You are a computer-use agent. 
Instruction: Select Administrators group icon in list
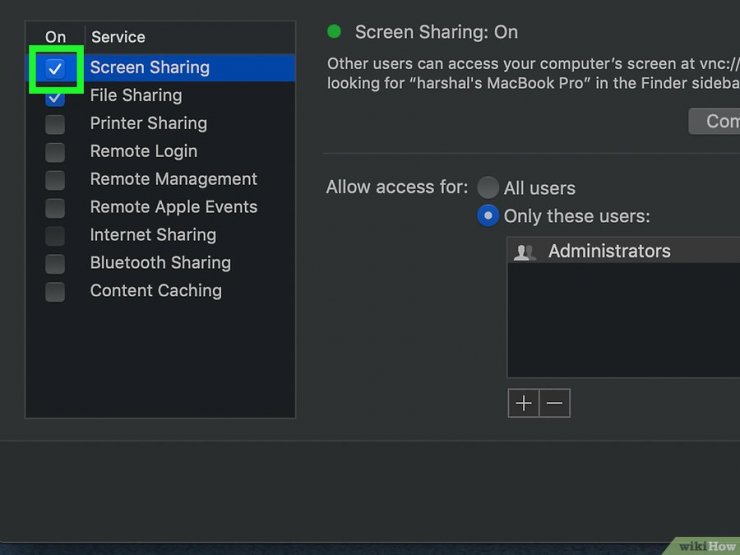524,252
